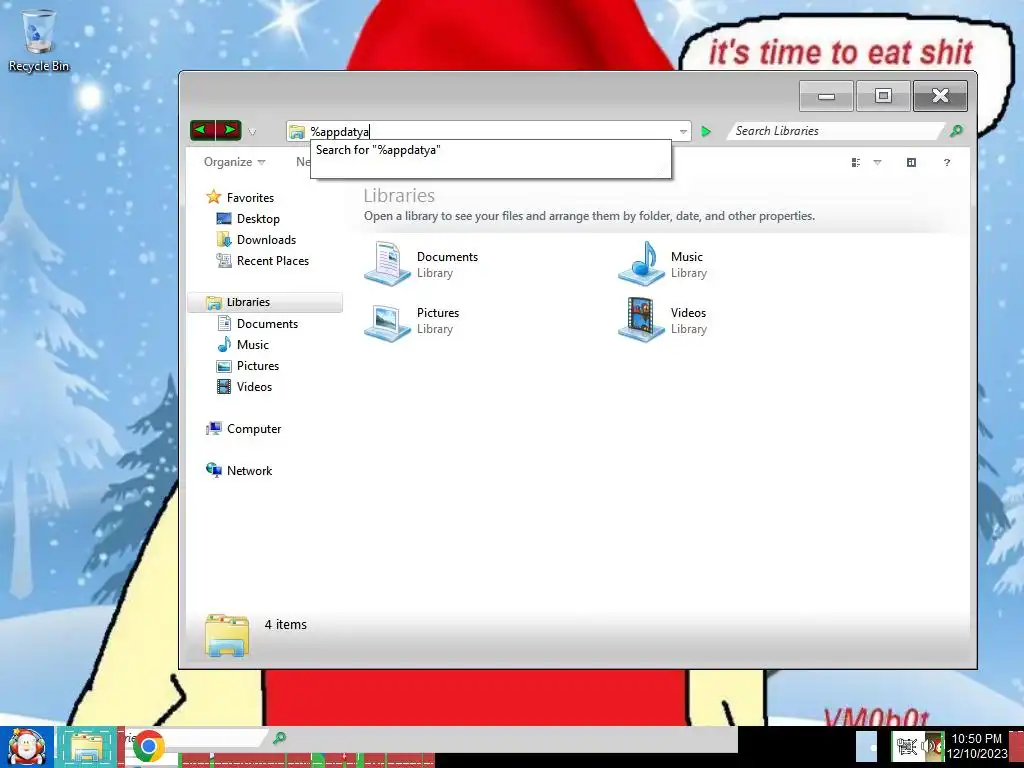Click the green Back arrow button
The height and width of the screenshot is (768, 1024).
[x=202, y=130]
